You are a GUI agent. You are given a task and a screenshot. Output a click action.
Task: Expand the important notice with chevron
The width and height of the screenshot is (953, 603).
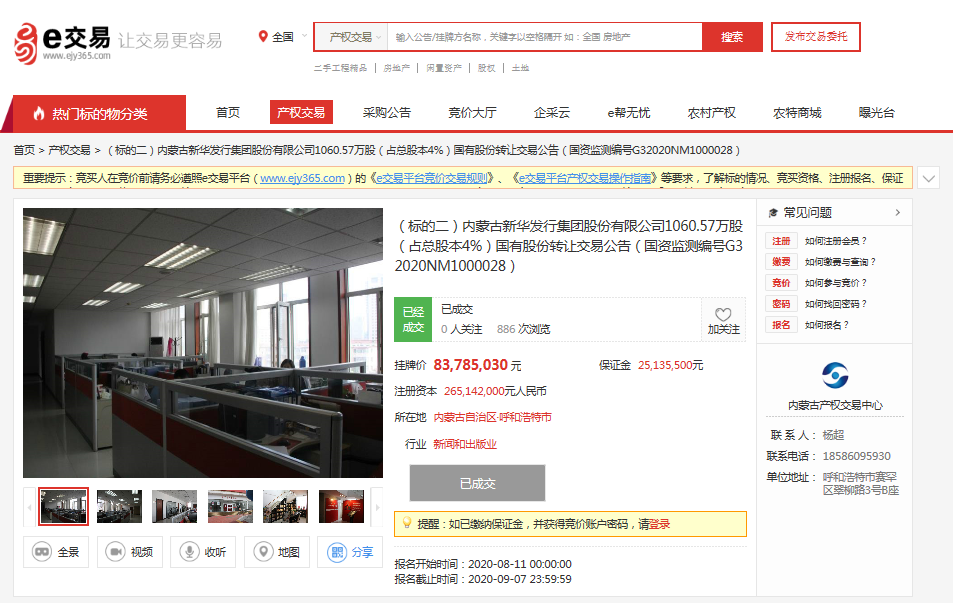[928, 178]
